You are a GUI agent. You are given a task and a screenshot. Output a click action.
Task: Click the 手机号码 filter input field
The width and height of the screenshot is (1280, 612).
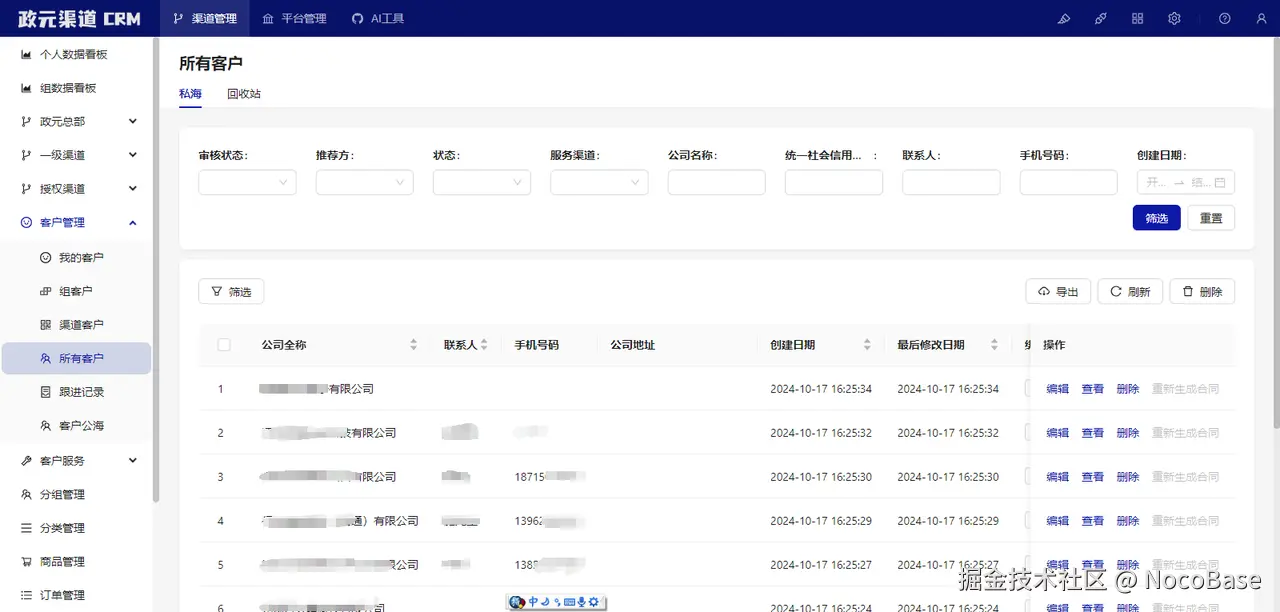[1068, 182]
